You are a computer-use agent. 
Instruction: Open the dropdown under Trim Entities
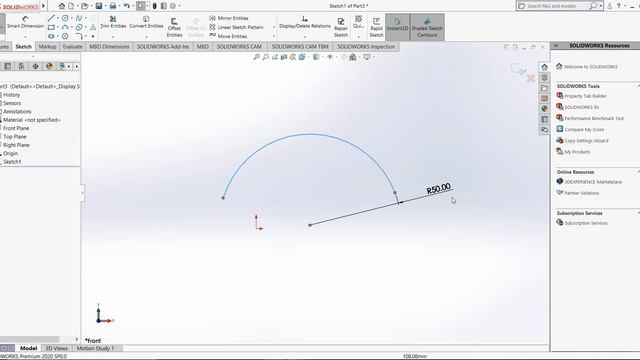coord(113,37)
